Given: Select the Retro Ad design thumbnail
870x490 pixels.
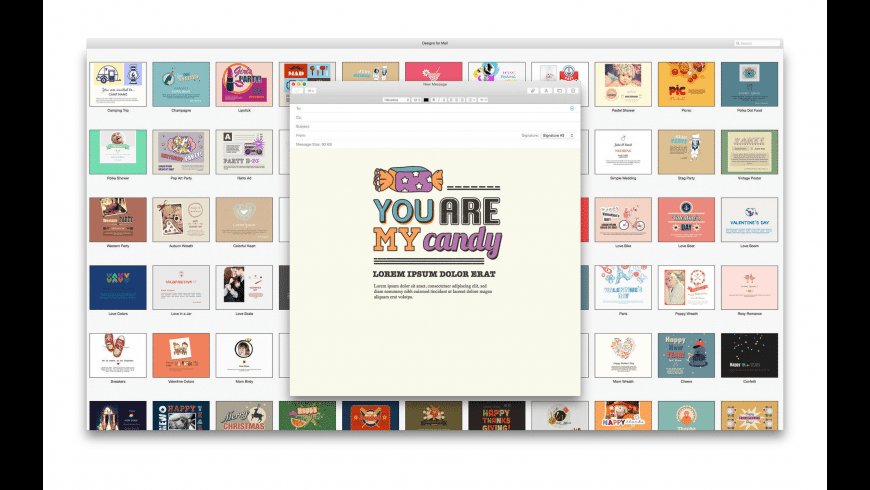Looking at the screenshot, I should tap(244, 152).
